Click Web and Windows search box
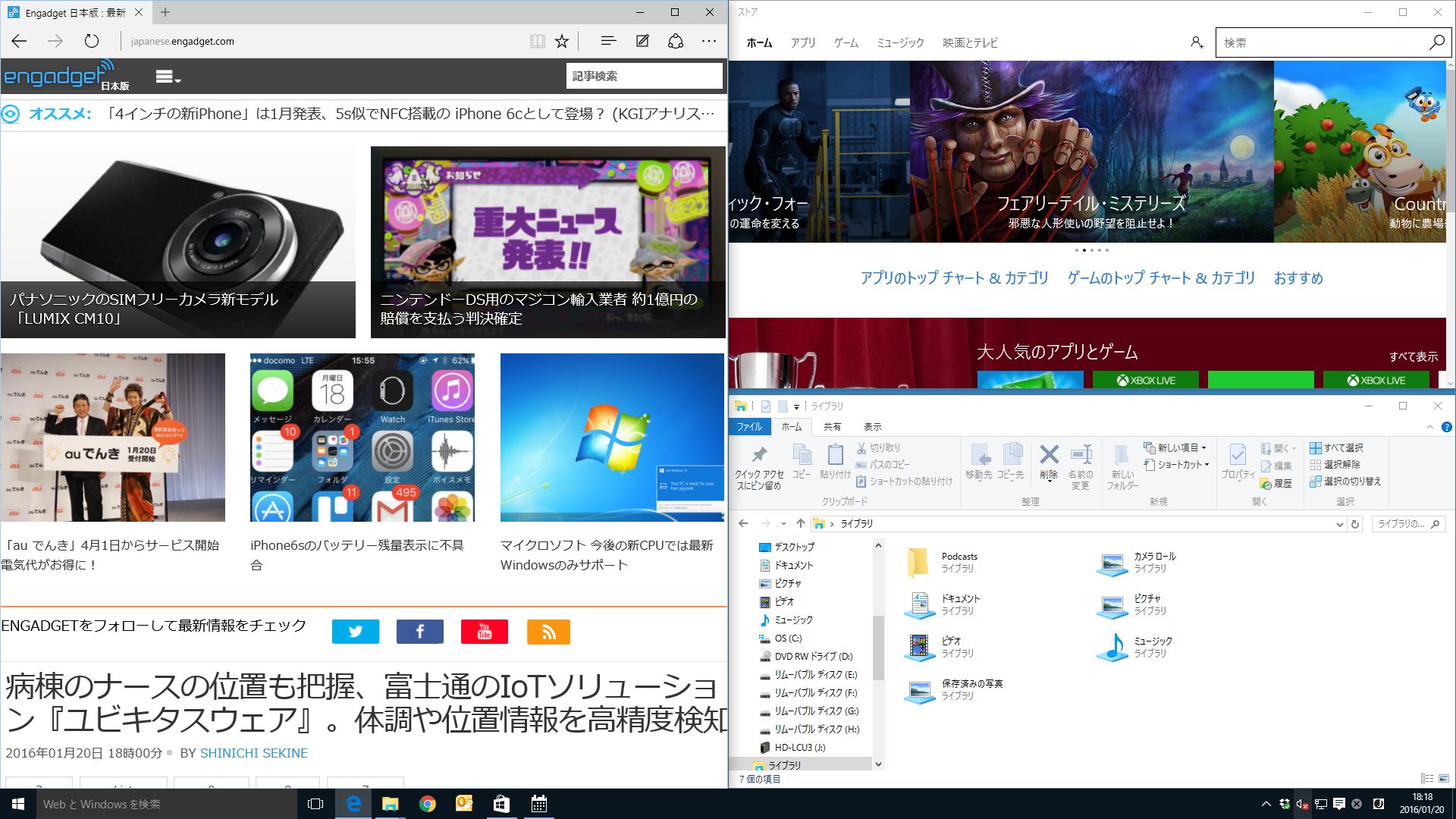This screenshot has width=1456, height=819. pos(167,804)
